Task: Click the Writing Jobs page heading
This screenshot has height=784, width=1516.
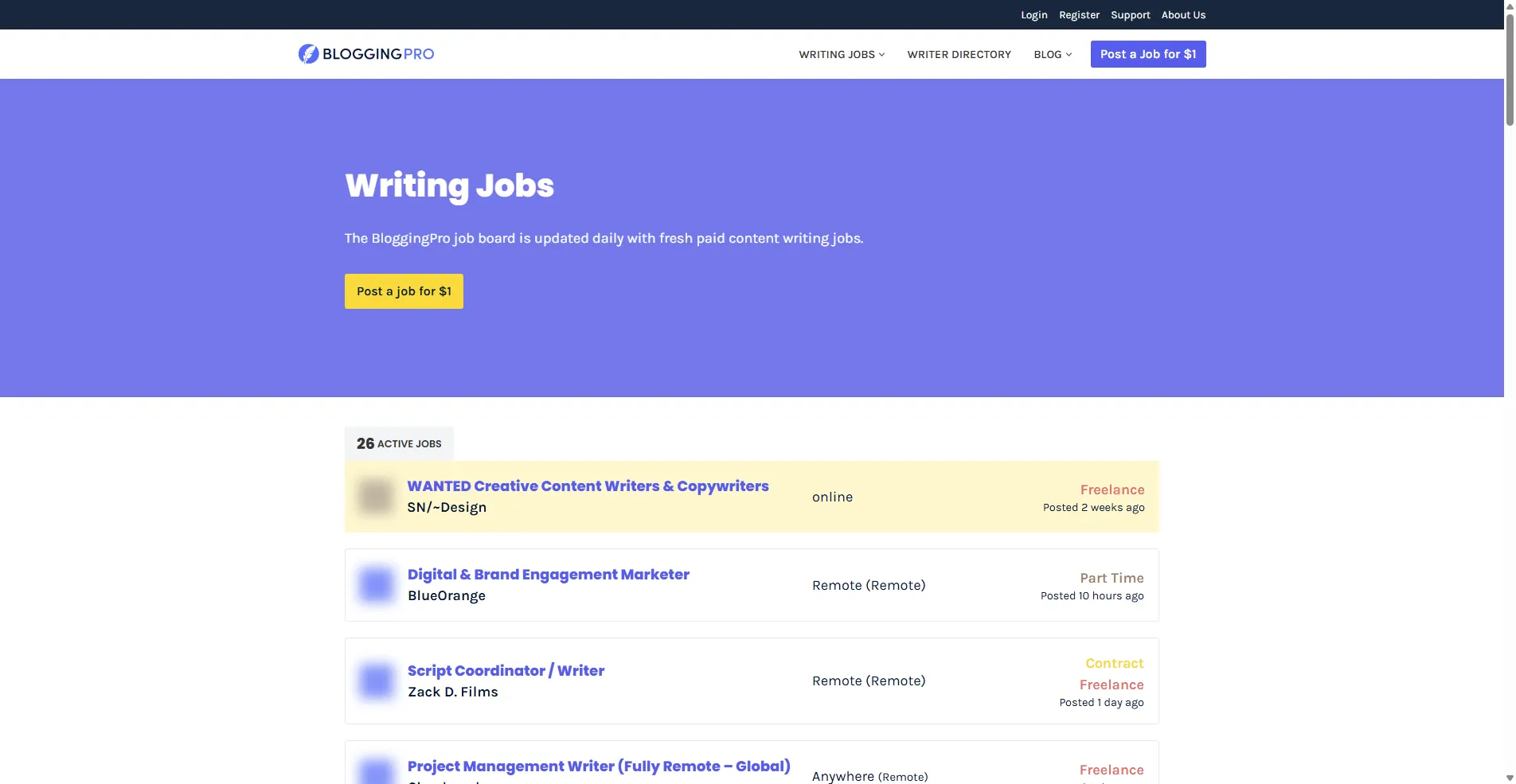Action: [450, 185]
